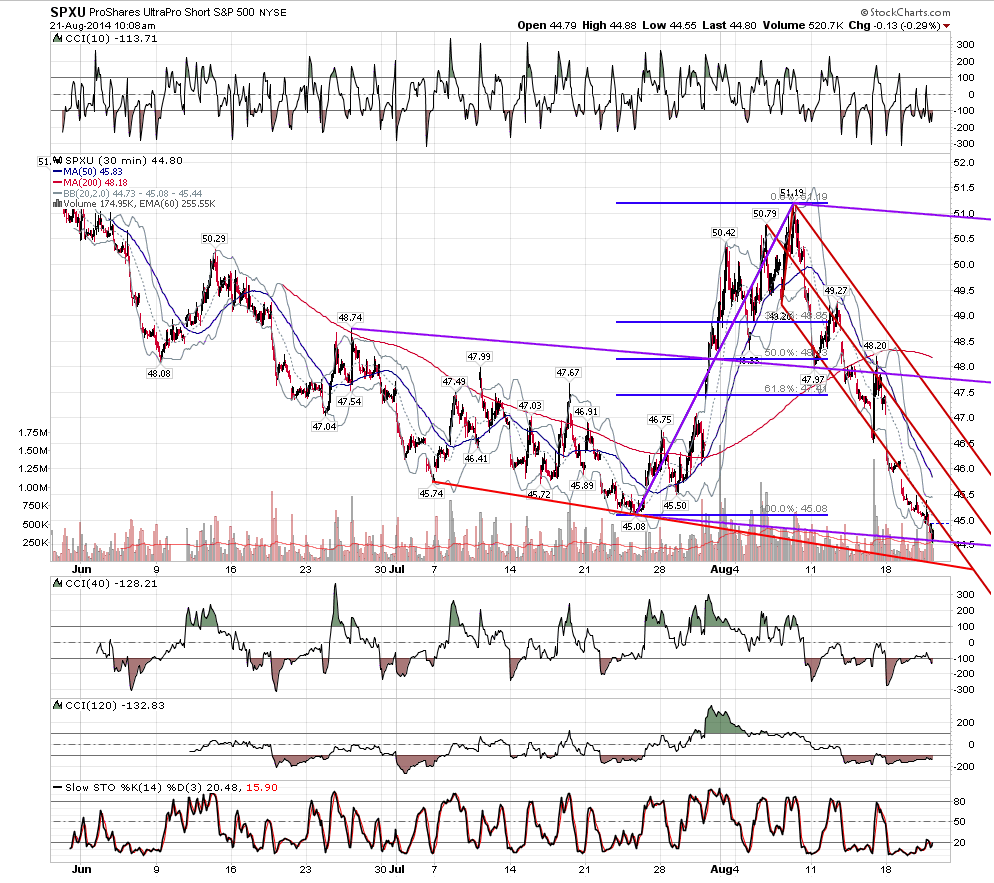The image size is (994, 883).
Task: Click the 50.42 price label
Action: pos(724,233)
